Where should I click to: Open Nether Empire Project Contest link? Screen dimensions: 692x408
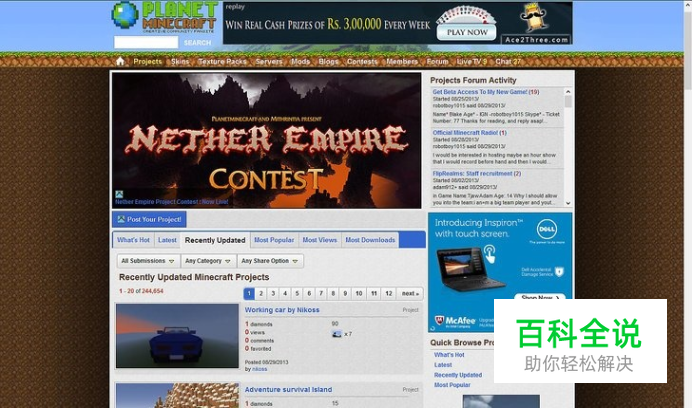point(171,202)
